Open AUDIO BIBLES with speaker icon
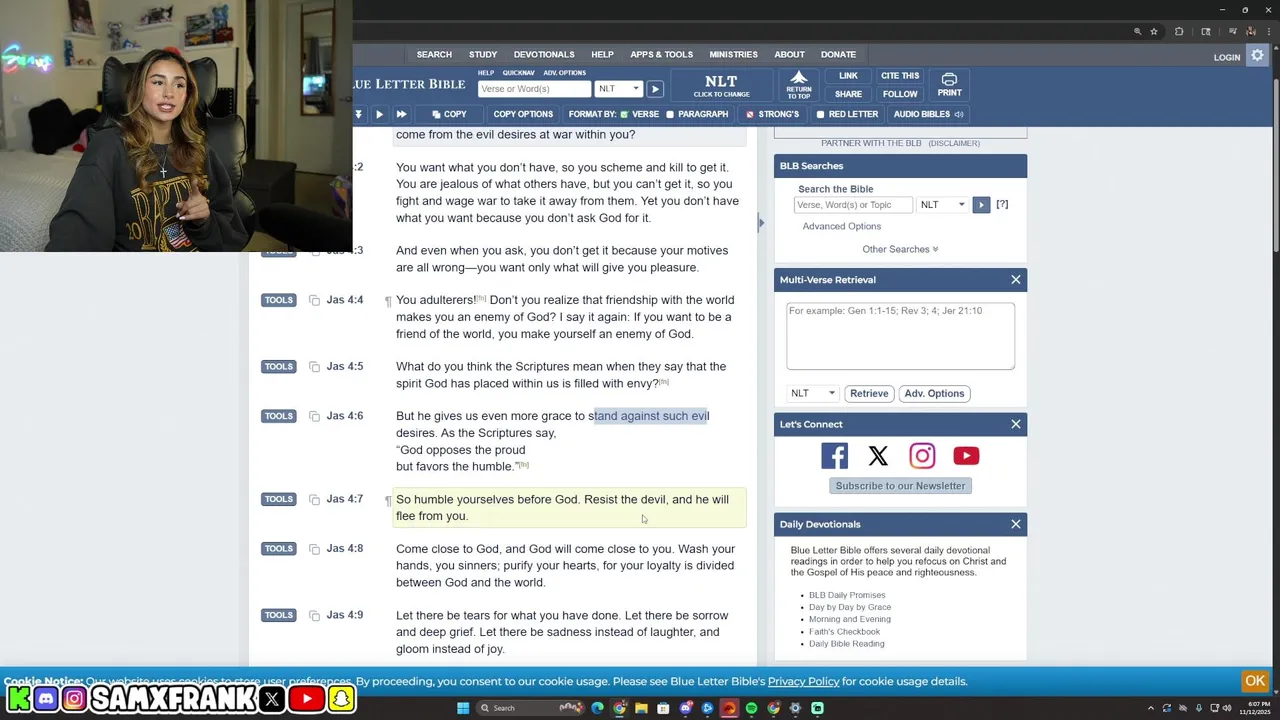This screenshot has height=720, width=1280. click(x=927, y=114)
